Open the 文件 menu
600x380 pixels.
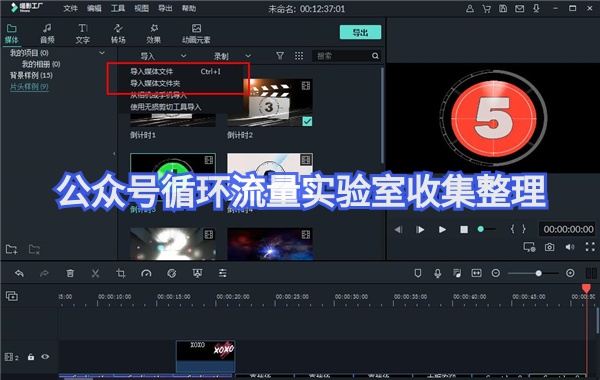70,8
